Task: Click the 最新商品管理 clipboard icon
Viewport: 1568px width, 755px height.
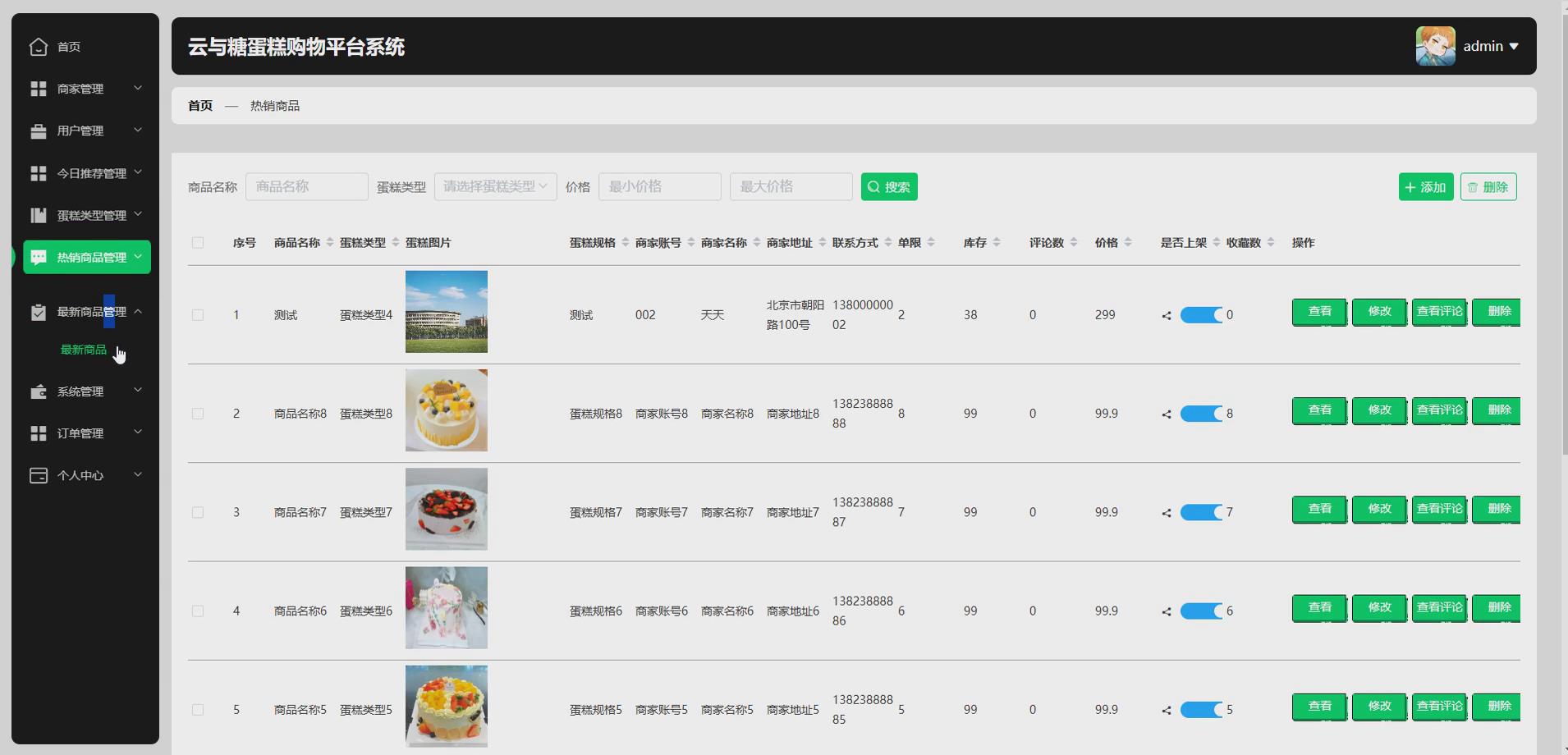Action: [x=39, y=312]
